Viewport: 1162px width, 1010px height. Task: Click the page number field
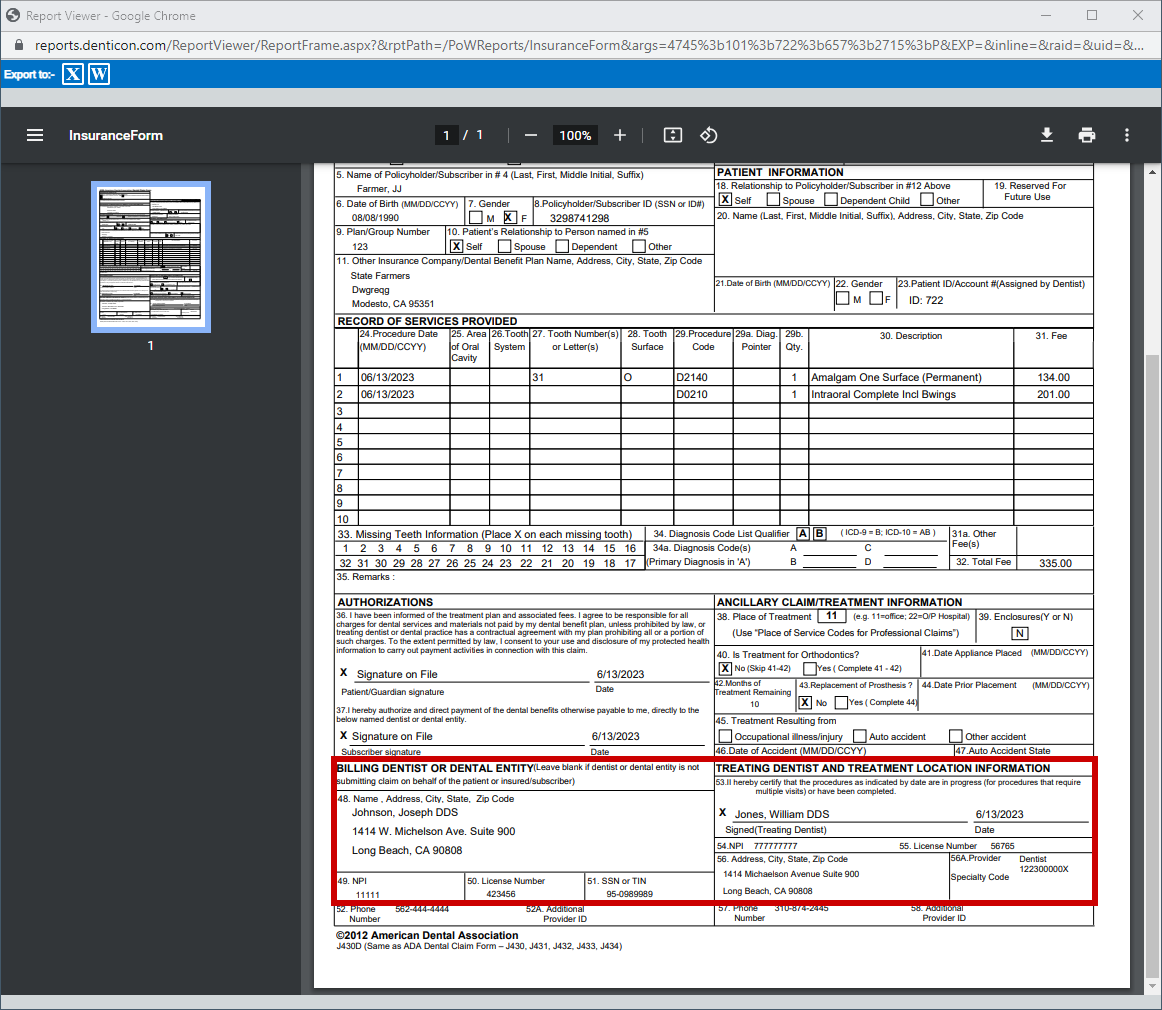[x=446, y=135]
